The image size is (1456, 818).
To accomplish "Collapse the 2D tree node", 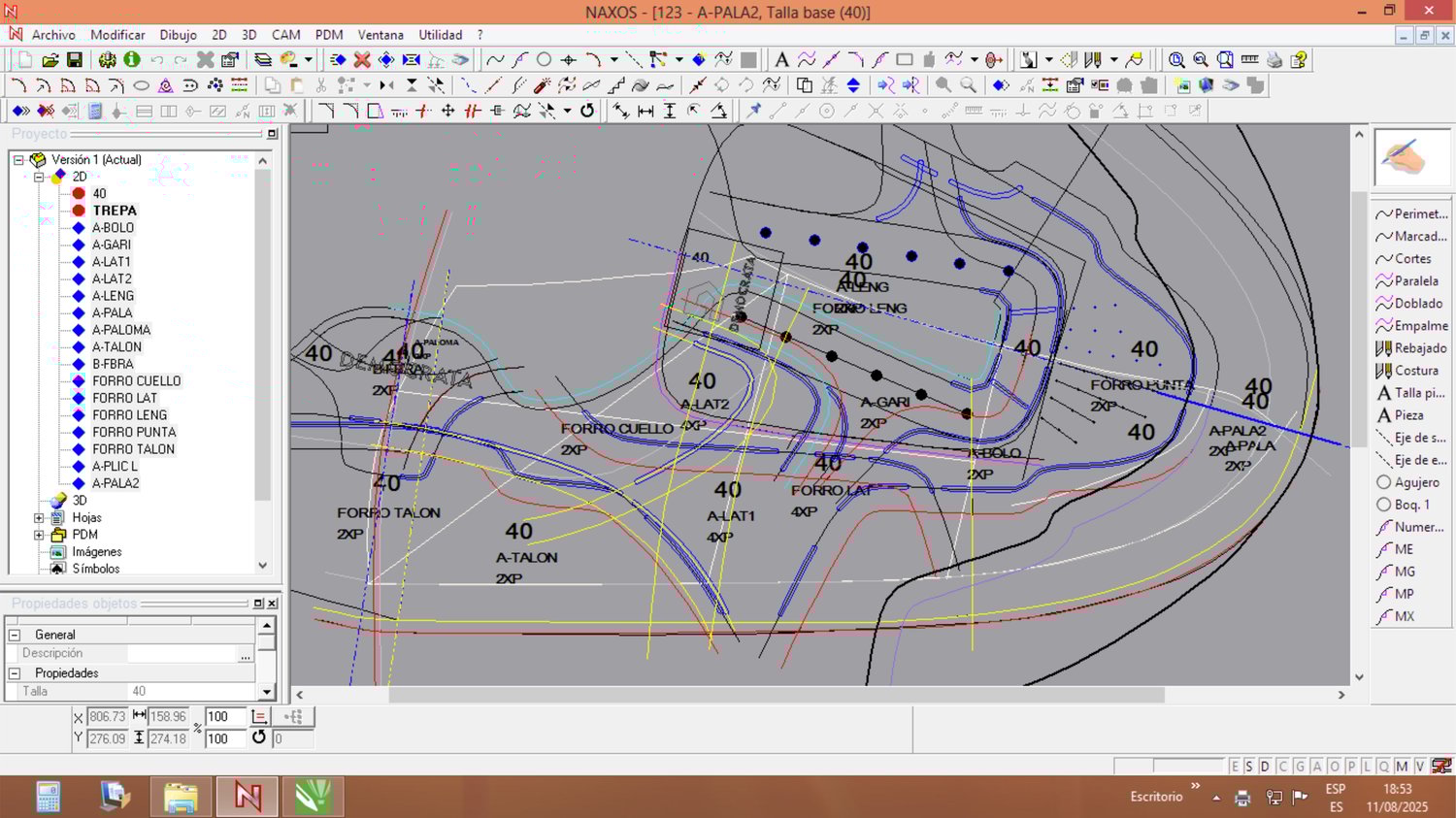I will (x=39, y=177).
